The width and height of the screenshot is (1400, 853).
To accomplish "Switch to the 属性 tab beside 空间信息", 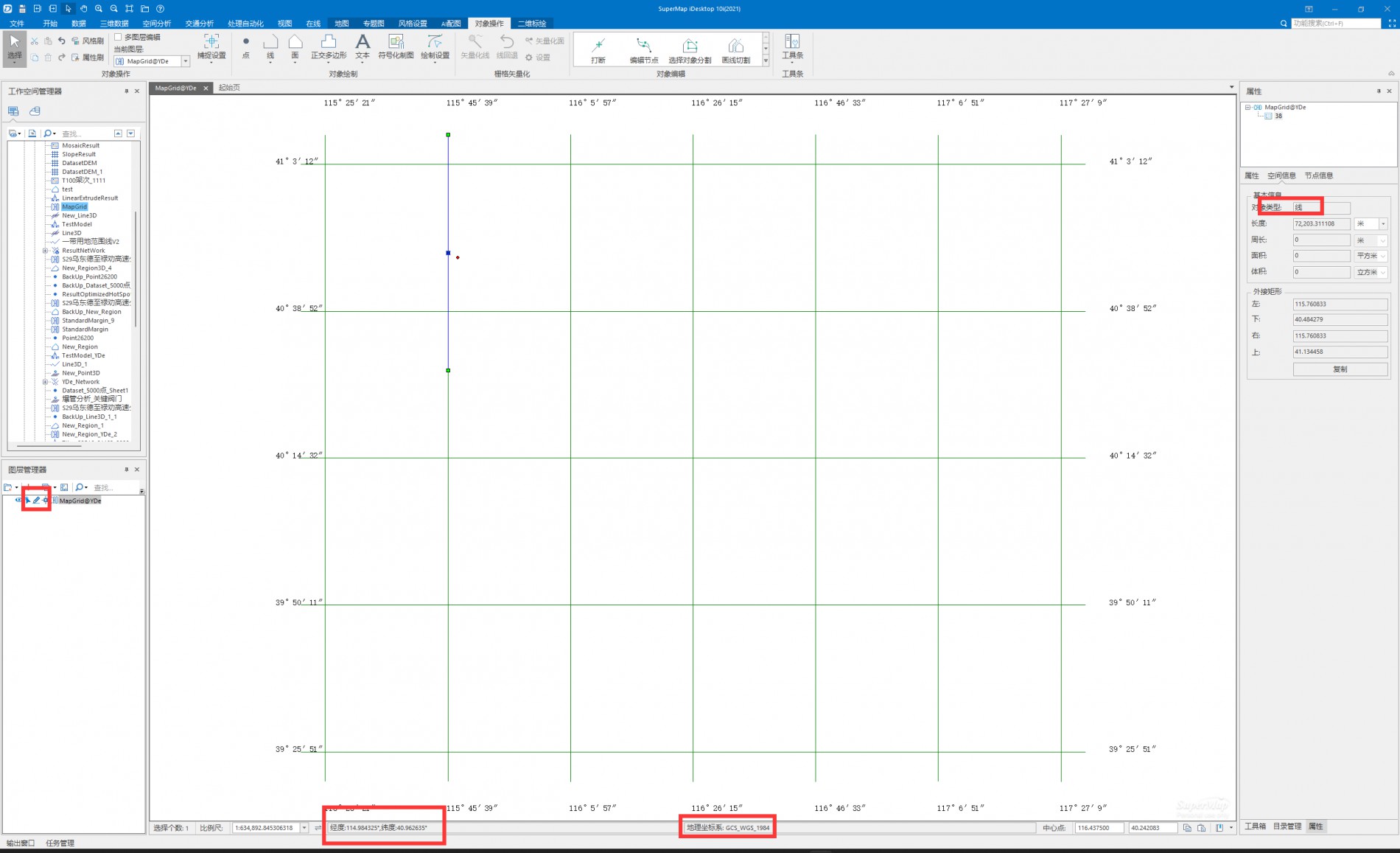I will click(1251, 175).
